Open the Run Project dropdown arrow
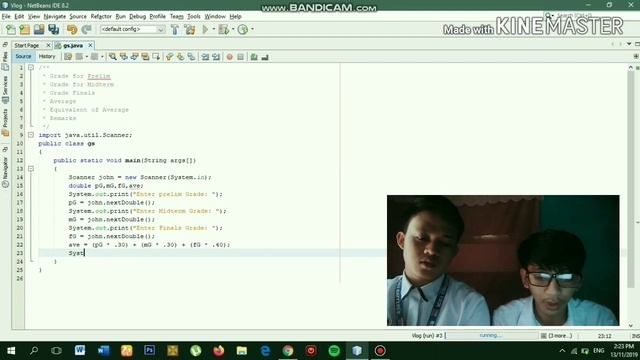The height and width of the screenshot is (360, 640). tap(213, 29)
